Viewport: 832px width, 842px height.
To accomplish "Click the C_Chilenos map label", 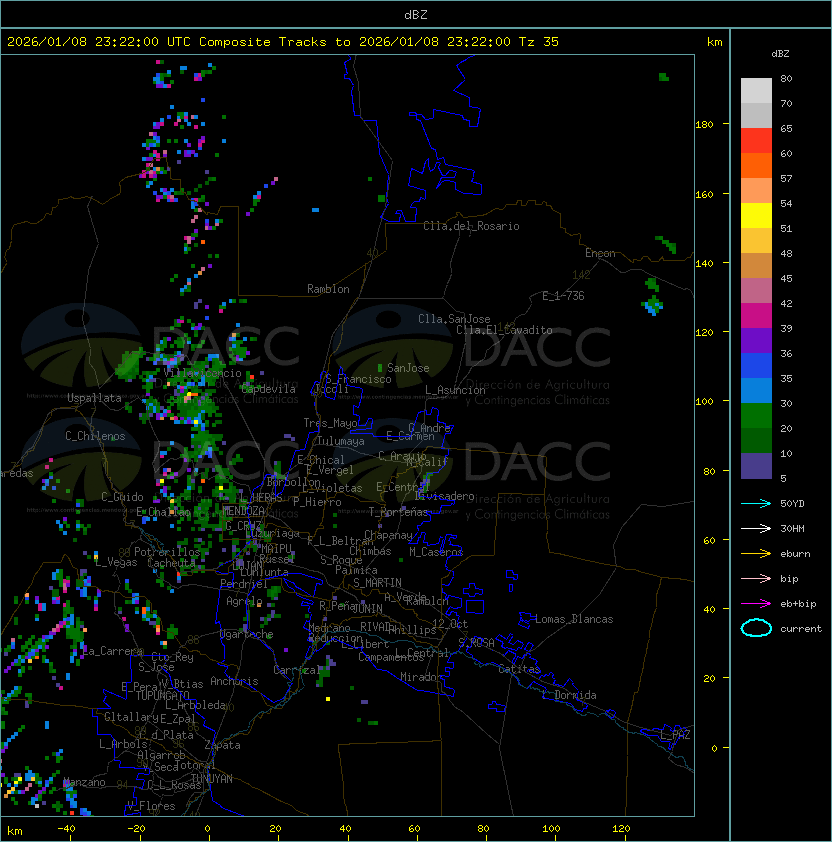I will pyautogui.click(x=95, y=436).
